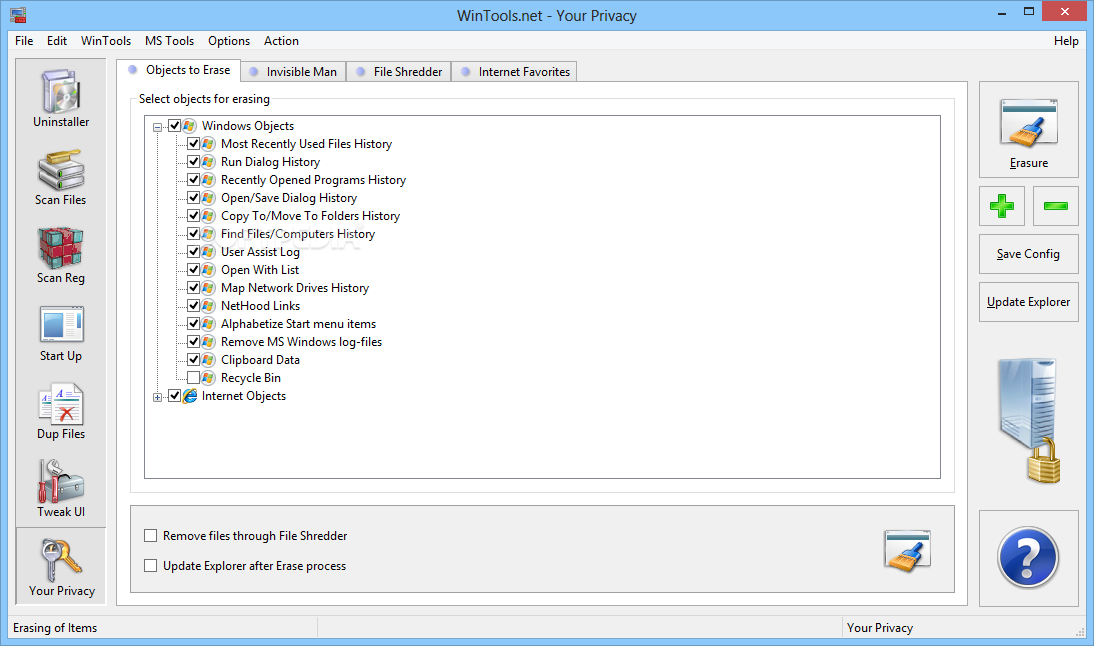Screen dimensions: 1094x646
Task: Click the icon next to Clipboard Data
Action: (208, 360)
